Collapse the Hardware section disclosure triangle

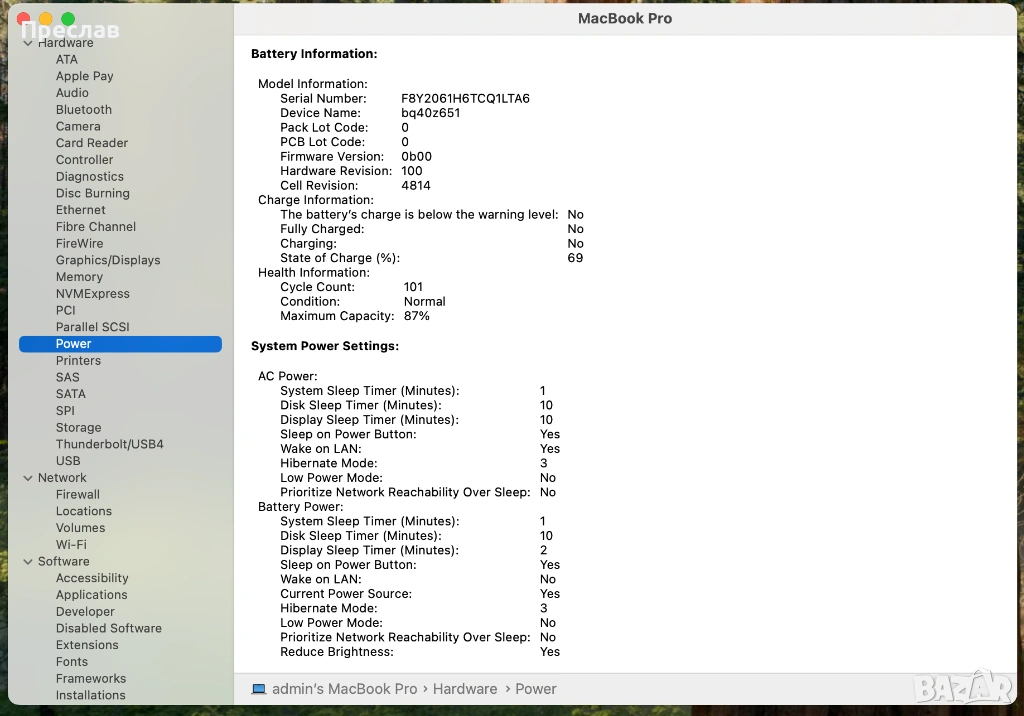(x=27, y=43)
